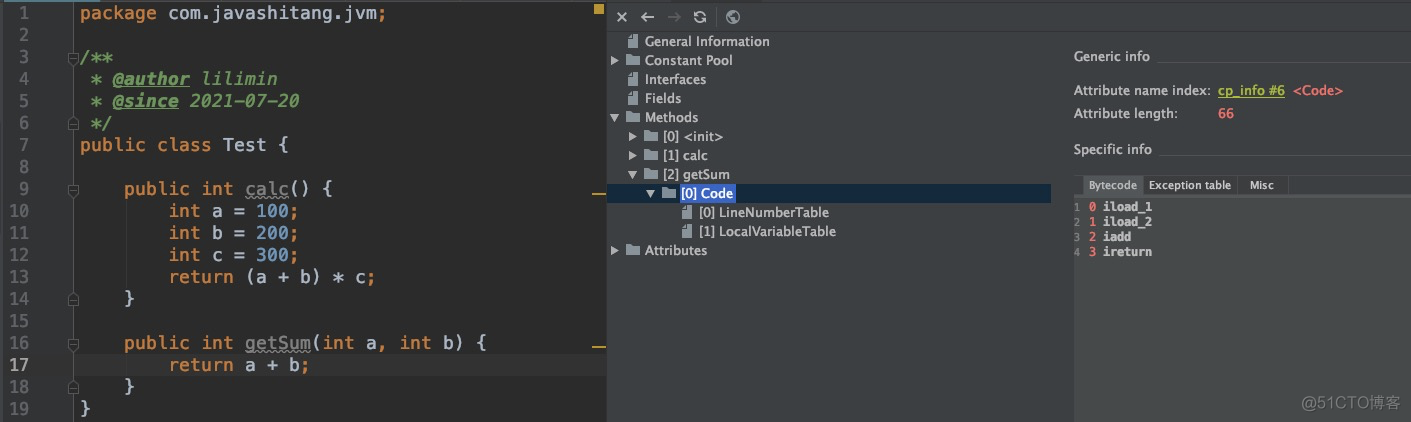This screenshot has height=422, width=1411.
Task: Close the jclasslib bytecode viewer panel
Action: coord(622,17)
